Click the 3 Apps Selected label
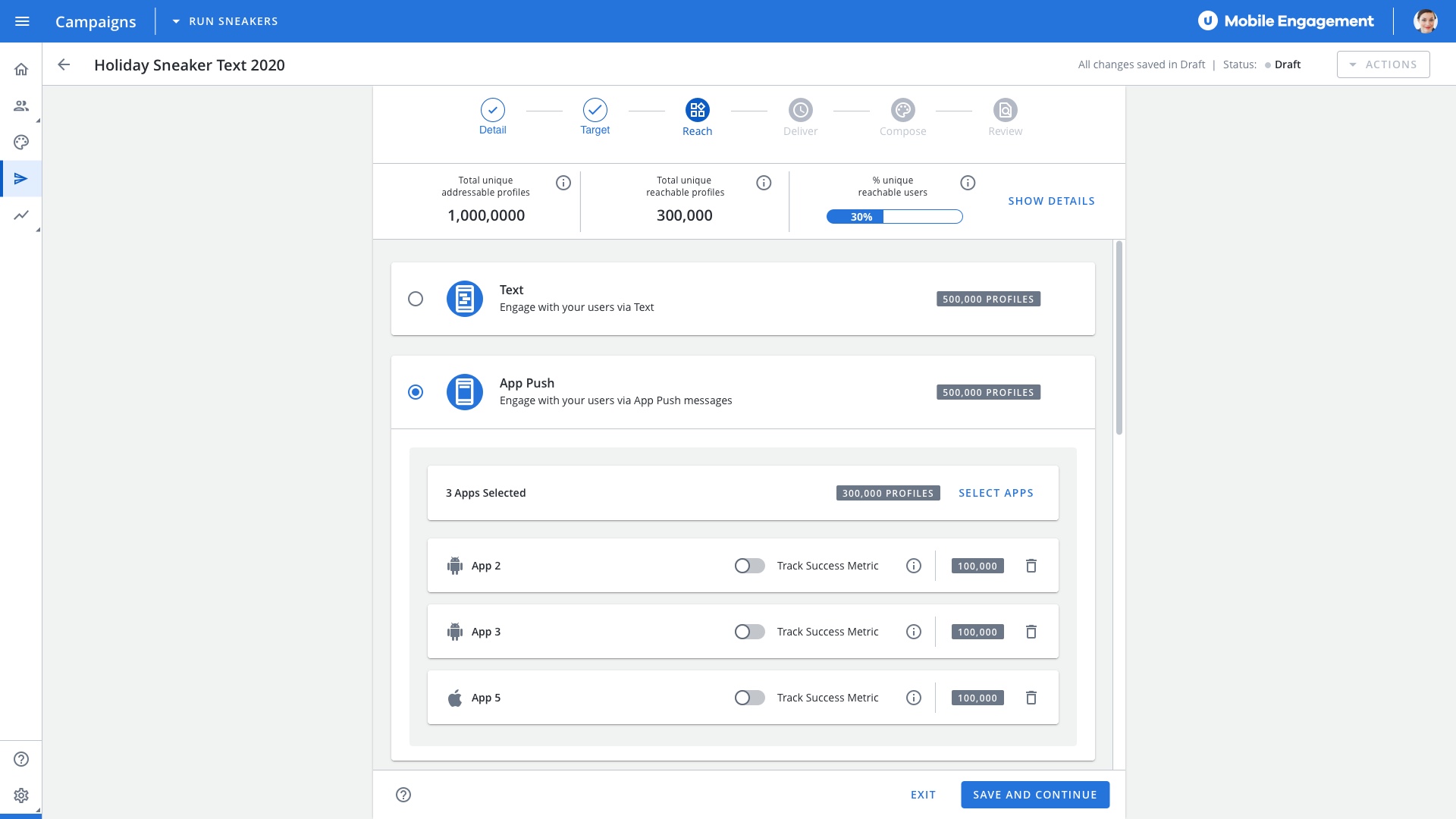This screenshot has height=819, width=1456. tap(485, 493)
